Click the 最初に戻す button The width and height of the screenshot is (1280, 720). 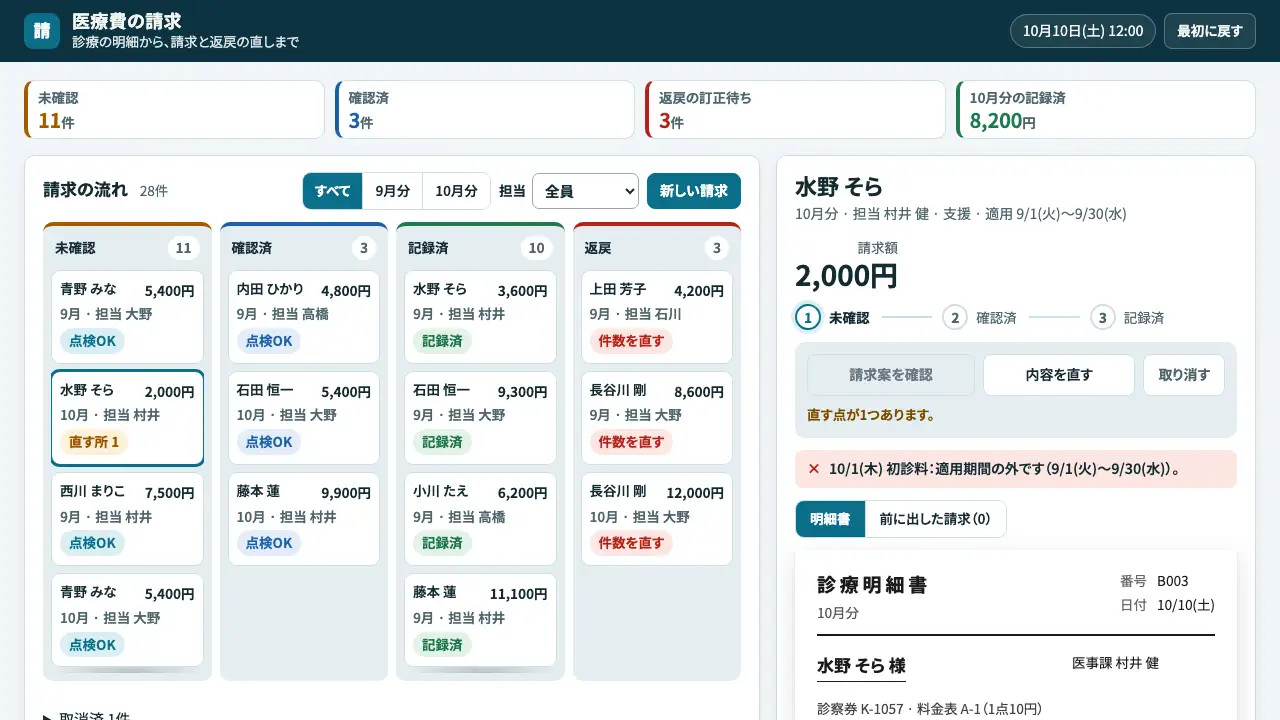tap(1210, 31)
